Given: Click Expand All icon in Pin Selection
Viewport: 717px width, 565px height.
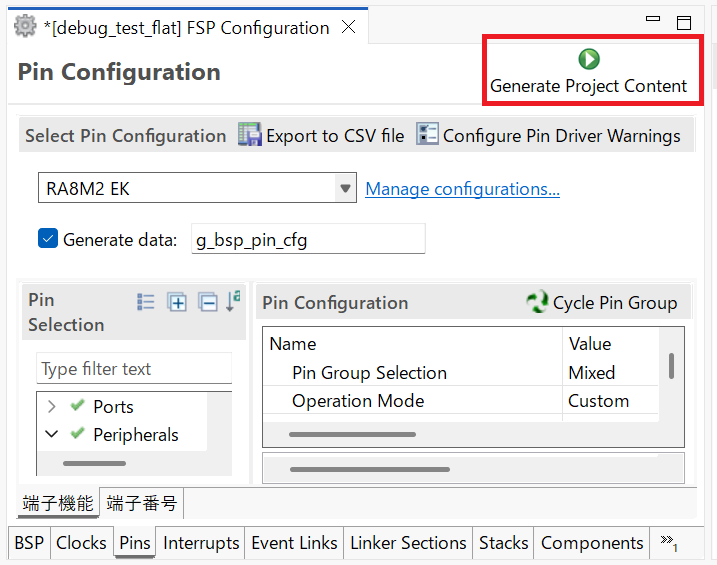Looking at the screenshot, I should pyautogui.click(x=177, y=302).
